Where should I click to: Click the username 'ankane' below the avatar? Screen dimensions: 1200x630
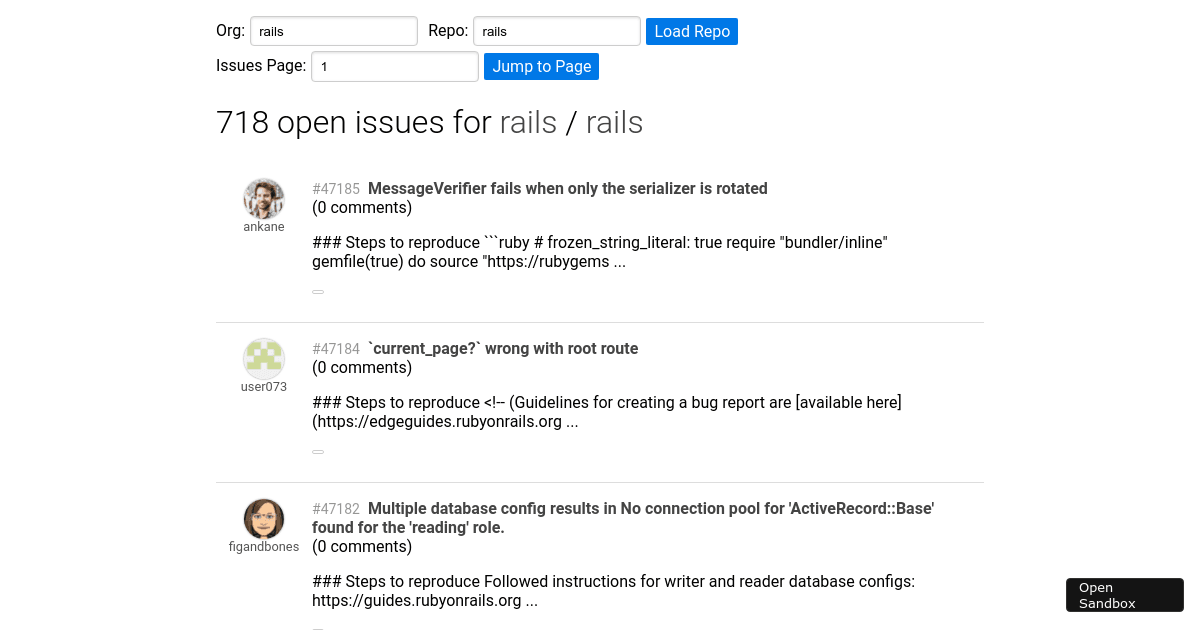pyautogui.click(x=263, y=226)
